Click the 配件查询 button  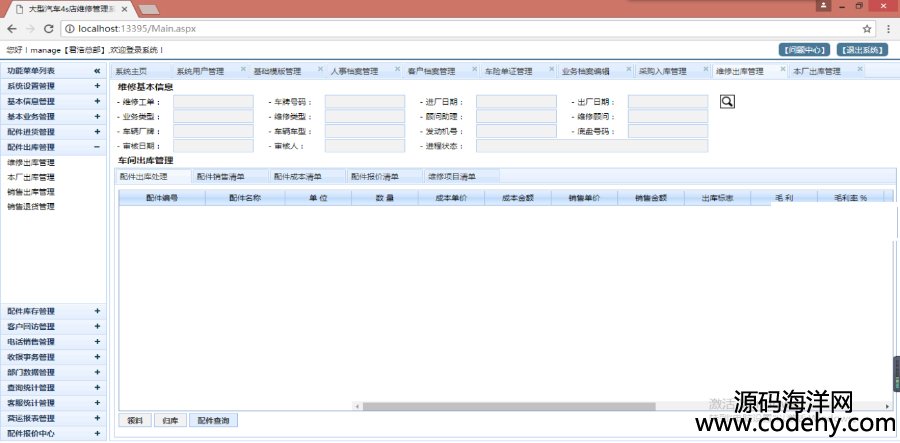pos(213,421)
